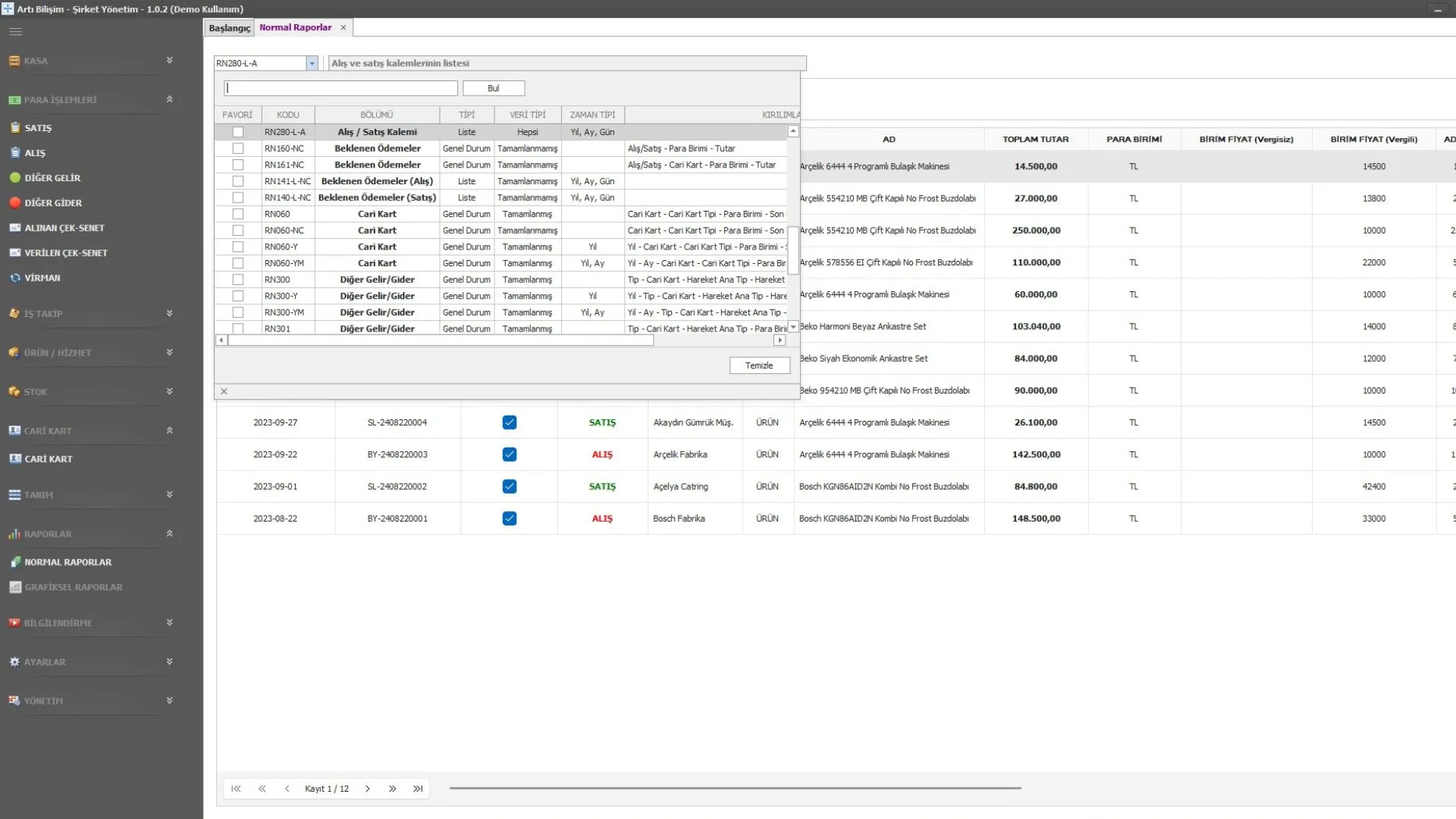Open CARİ KART item in sidebar

[49, 460]
